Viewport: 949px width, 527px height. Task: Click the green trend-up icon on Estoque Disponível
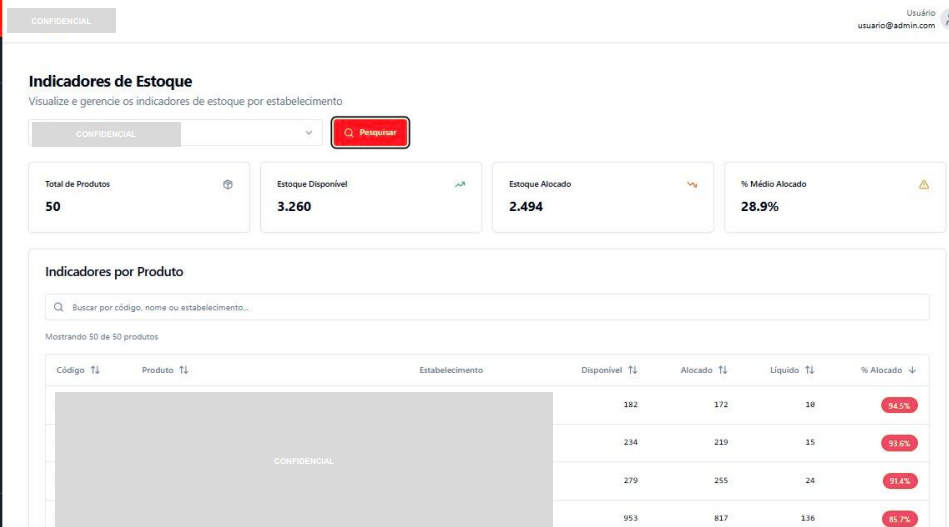click(460, 185)
